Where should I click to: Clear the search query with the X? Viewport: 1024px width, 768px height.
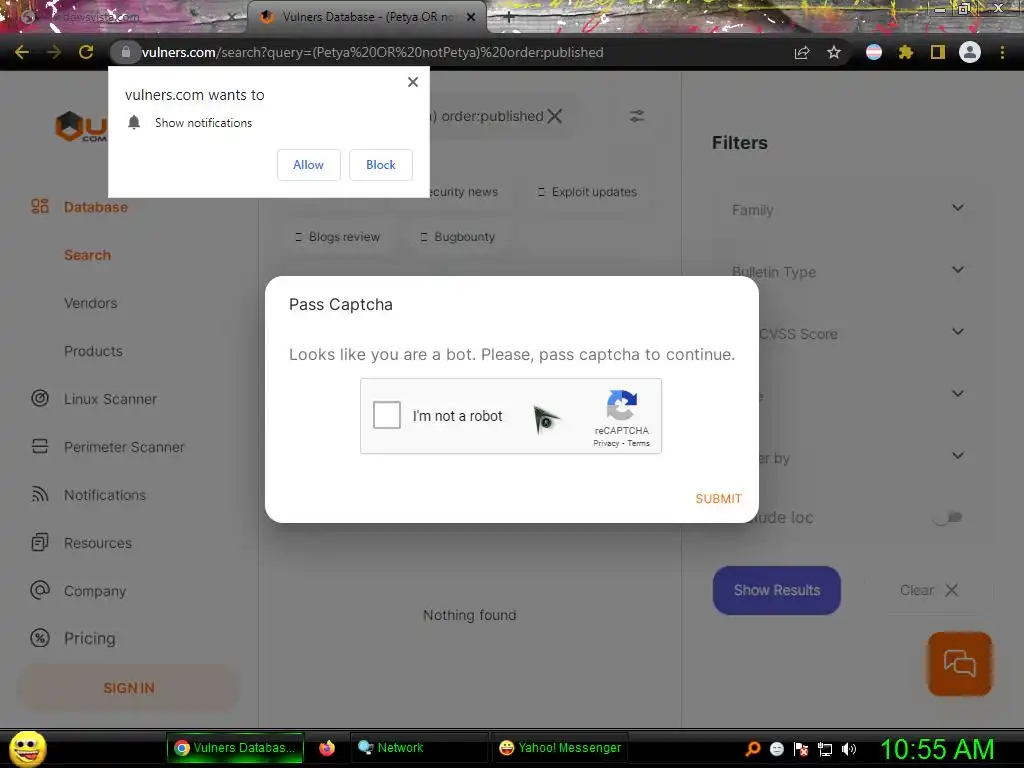coord(554,116)
